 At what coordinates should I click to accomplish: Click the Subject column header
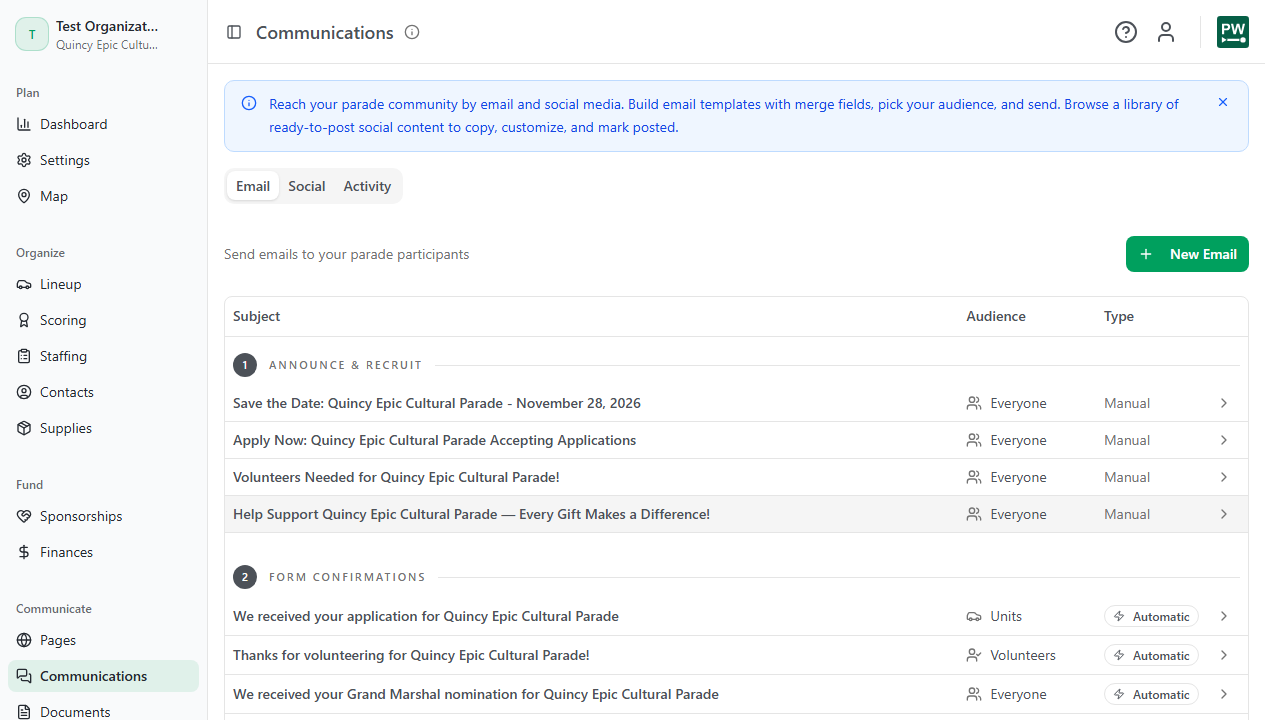pyautogui.click(x=256, y=316)
